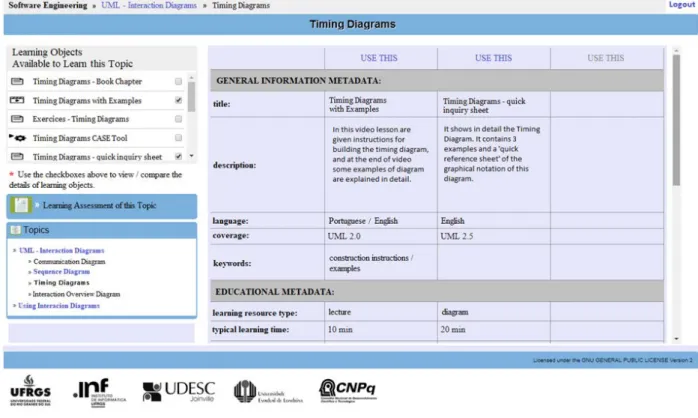The height and width of the screenshot is (418, 698).
Task: Click the EDUCATIONAL METADATA section header
Action: 437,292
